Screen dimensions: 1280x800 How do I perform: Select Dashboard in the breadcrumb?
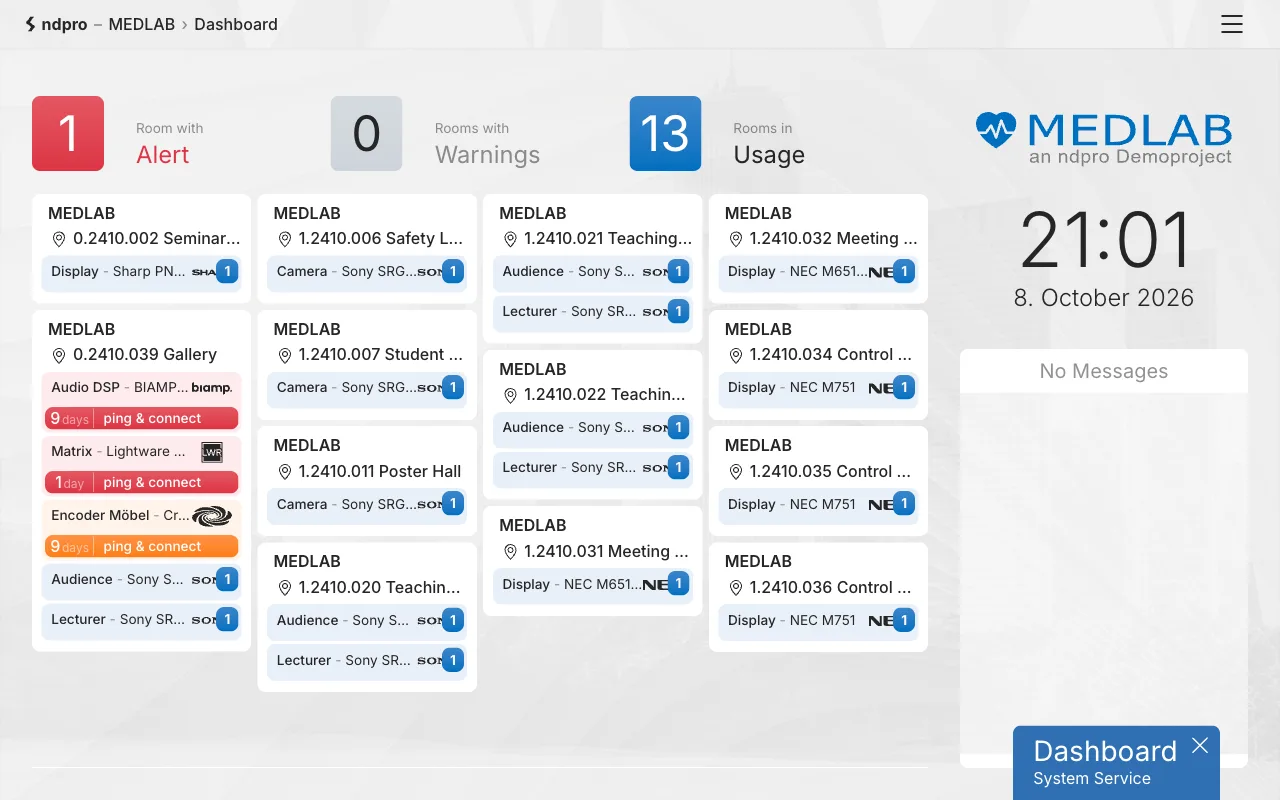point(236,24)
